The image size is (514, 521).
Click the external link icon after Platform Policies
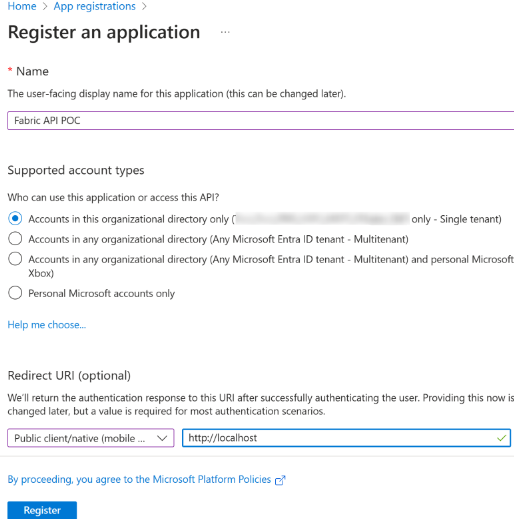(x=280, y=480)
